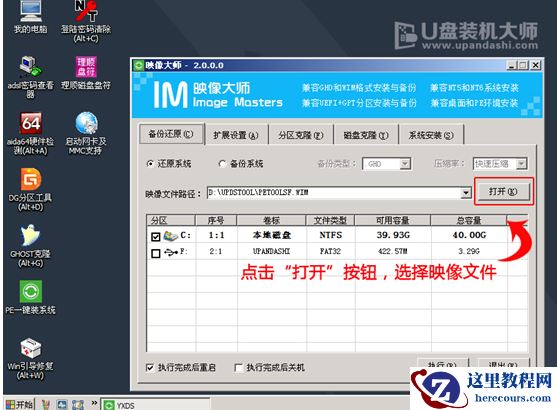Switch to the 磁盘克隆(Y) tab
This screenshot has width=557, height=410.
coord(366,135)
